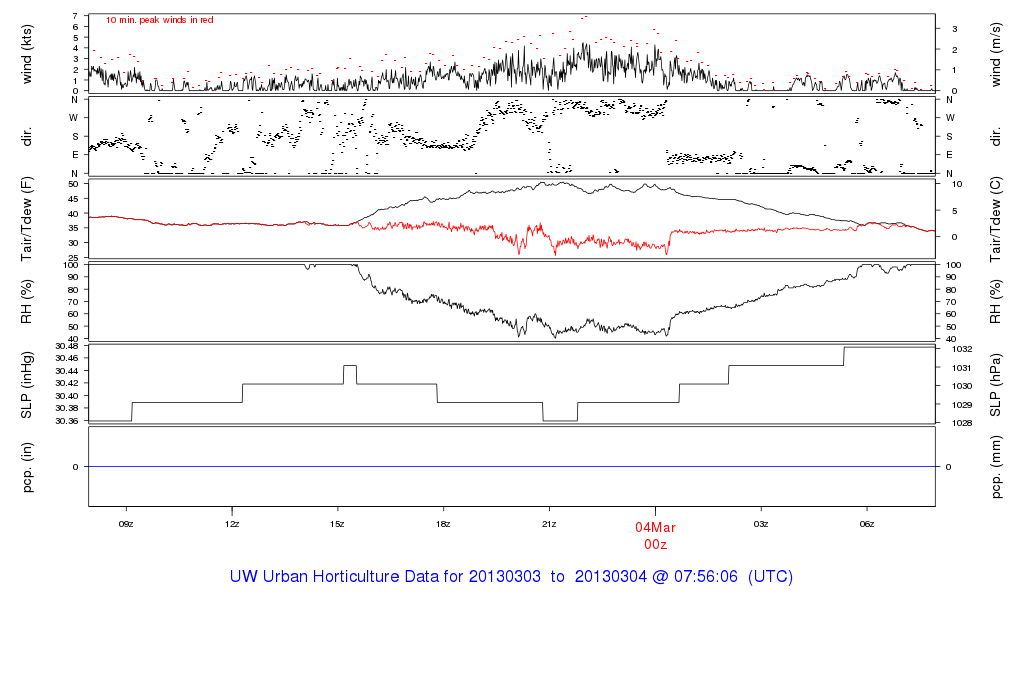This screenshot has width=1024, height=700.
Task: Click the "pcp. (mm)" axis label
Action: click(x=995, y=468)
